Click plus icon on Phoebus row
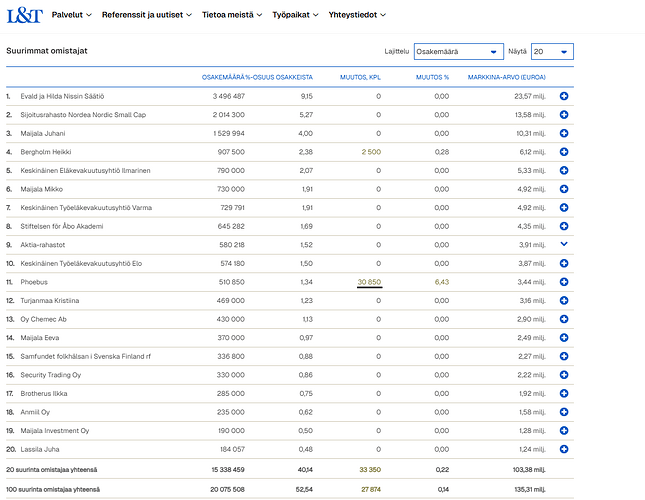The height and width of the screenshot is (500, 645). click(x=564, y=282)
